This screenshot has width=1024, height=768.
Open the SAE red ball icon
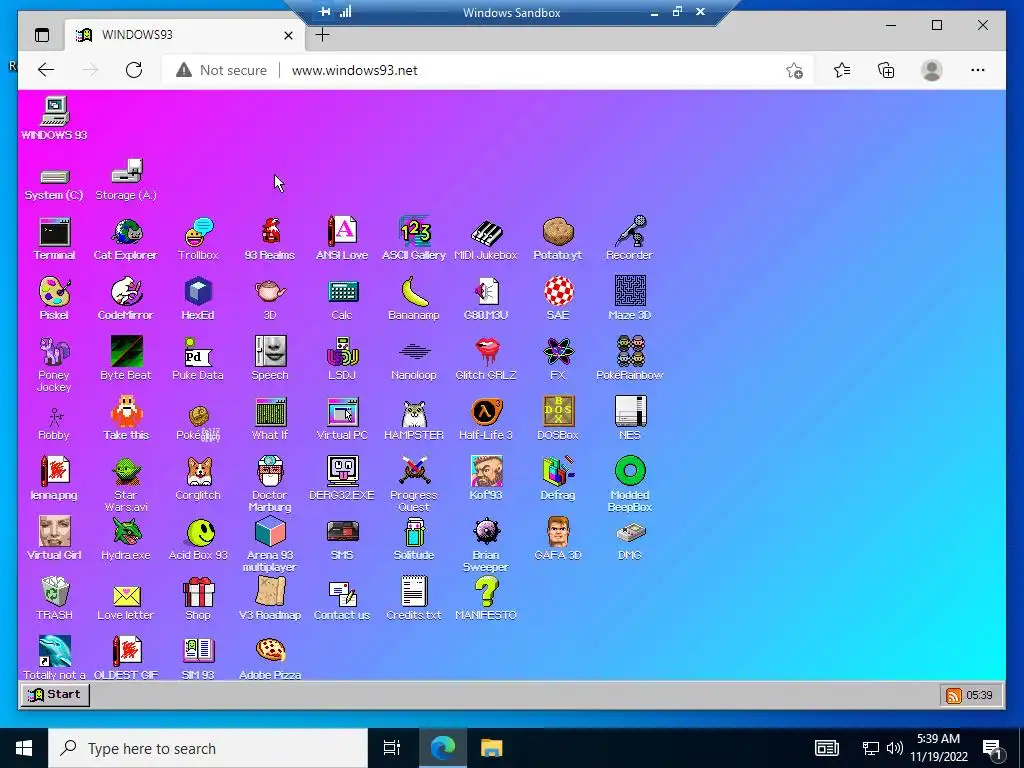(x=558, y=298)
